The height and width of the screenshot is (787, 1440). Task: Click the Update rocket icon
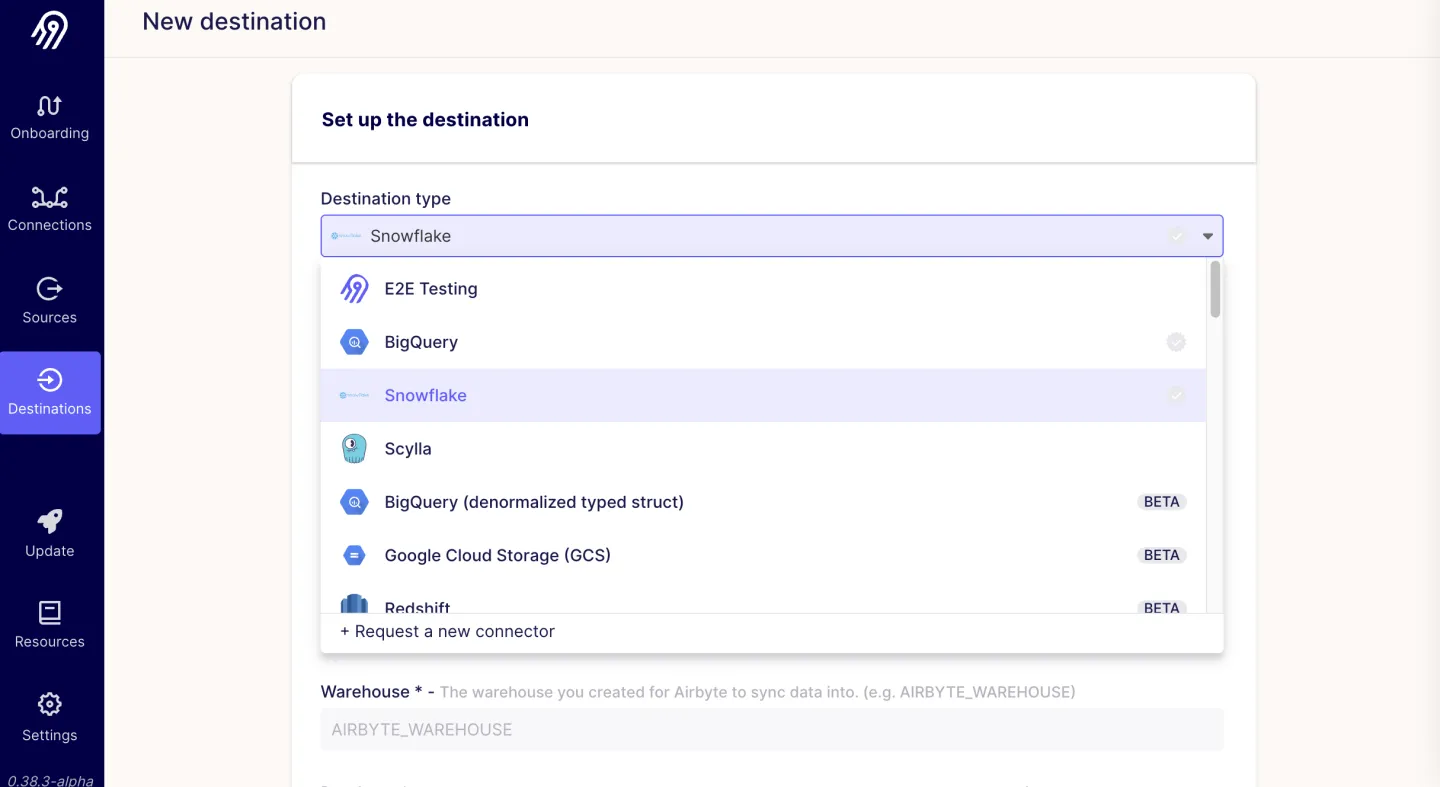pos(49,521)
